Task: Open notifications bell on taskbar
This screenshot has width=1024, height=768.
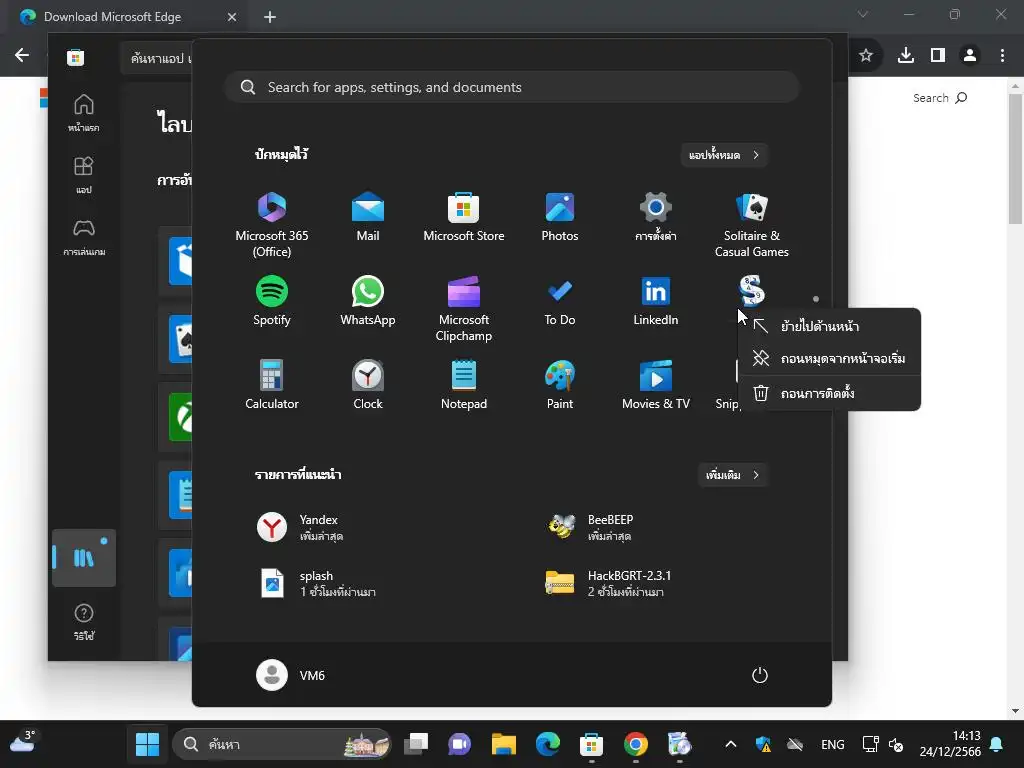Action: [997, 744]
